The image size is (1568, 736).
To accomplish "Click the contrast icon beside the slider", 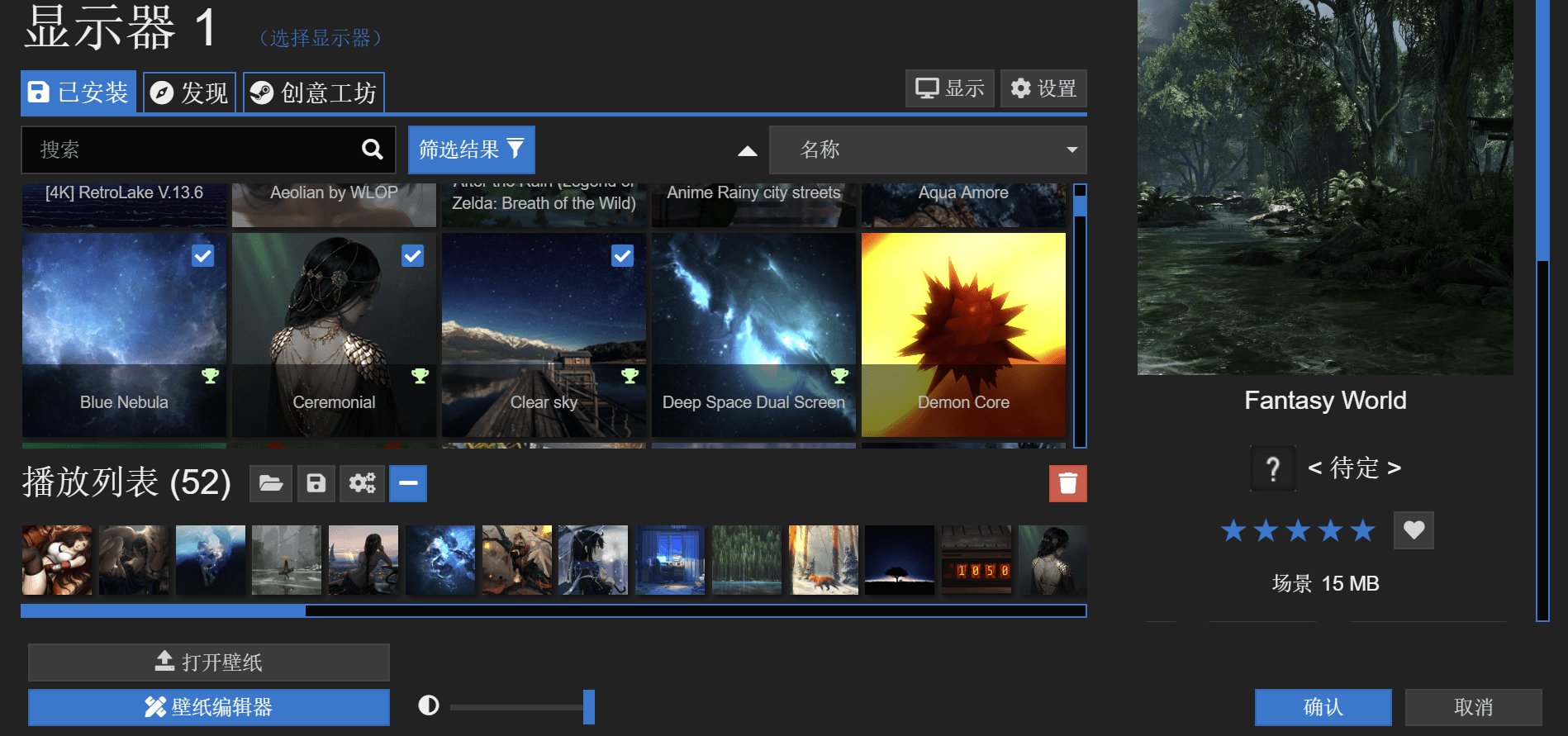I will 429,705.
